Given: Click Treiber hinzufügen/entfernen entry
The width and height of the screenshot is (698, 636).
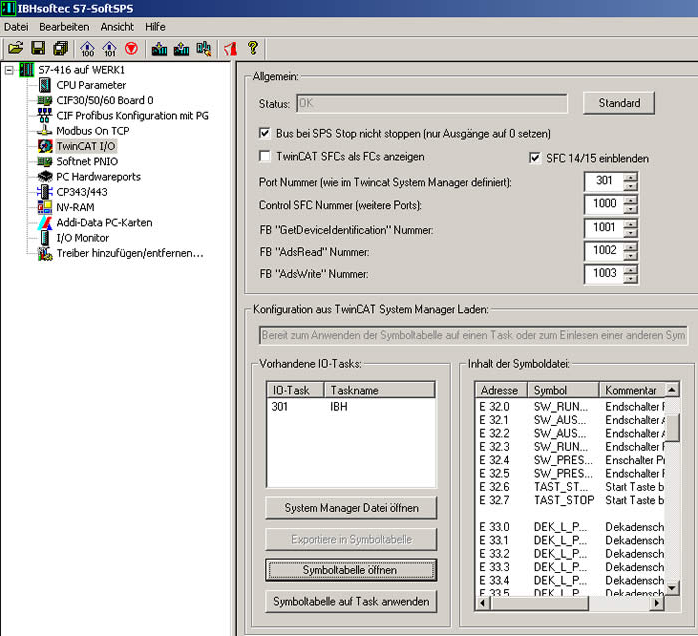Looking at the screenshot, I should [130, 253].
